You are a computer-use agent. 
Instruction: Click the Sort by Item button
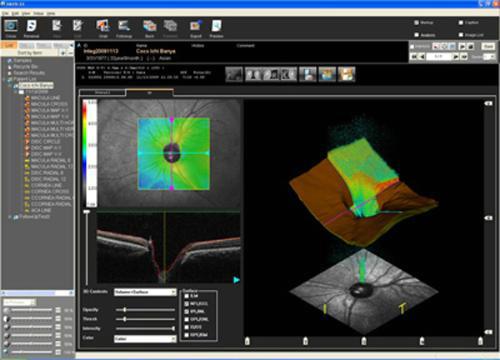(x=30, y=53)
